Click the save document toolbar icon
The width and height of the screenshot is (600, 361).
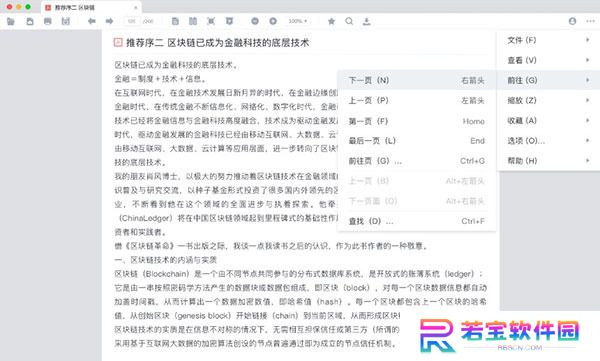click(29, 21)
